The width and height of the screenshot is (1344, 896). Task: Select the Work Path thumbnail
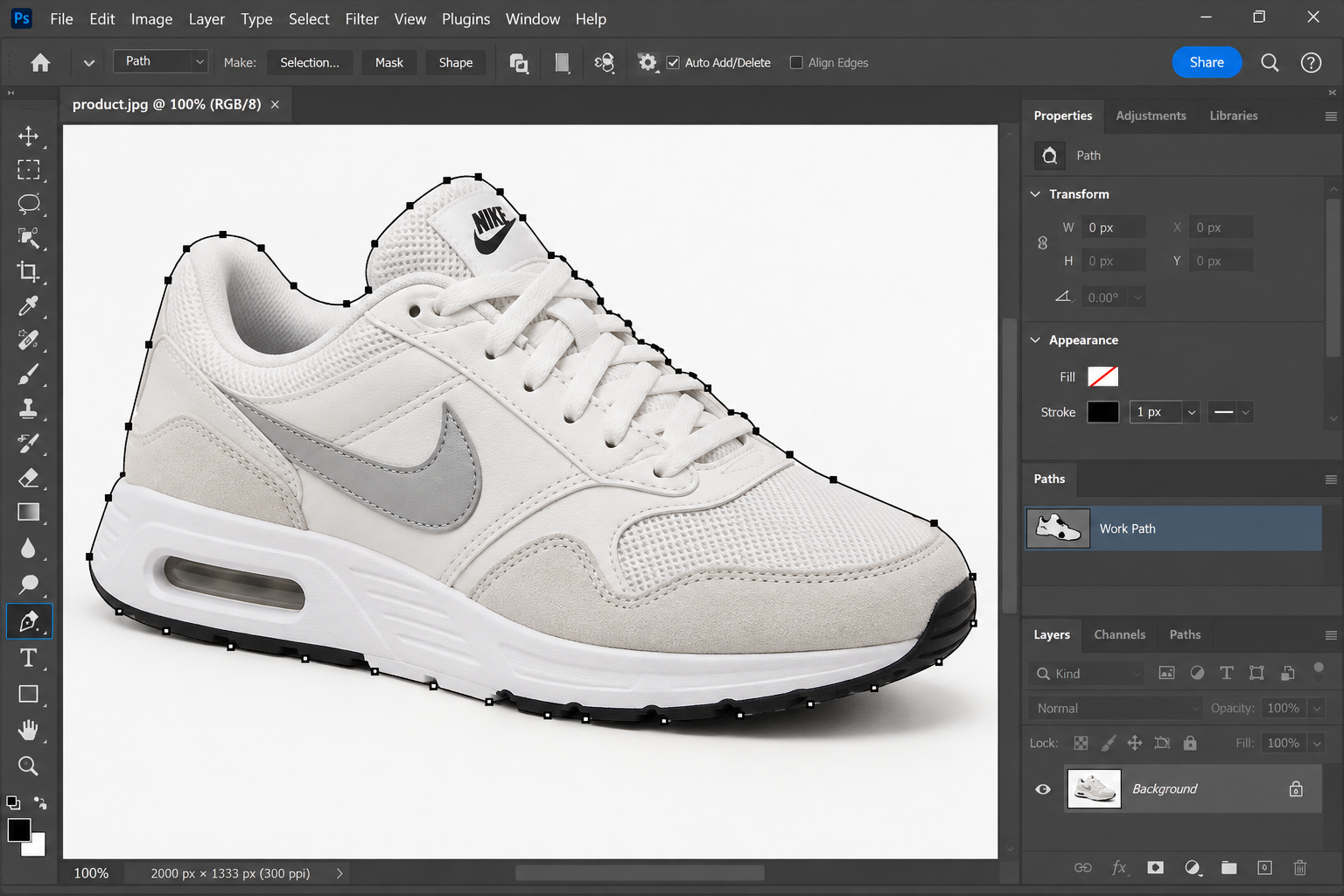[x=1058, y=528]
